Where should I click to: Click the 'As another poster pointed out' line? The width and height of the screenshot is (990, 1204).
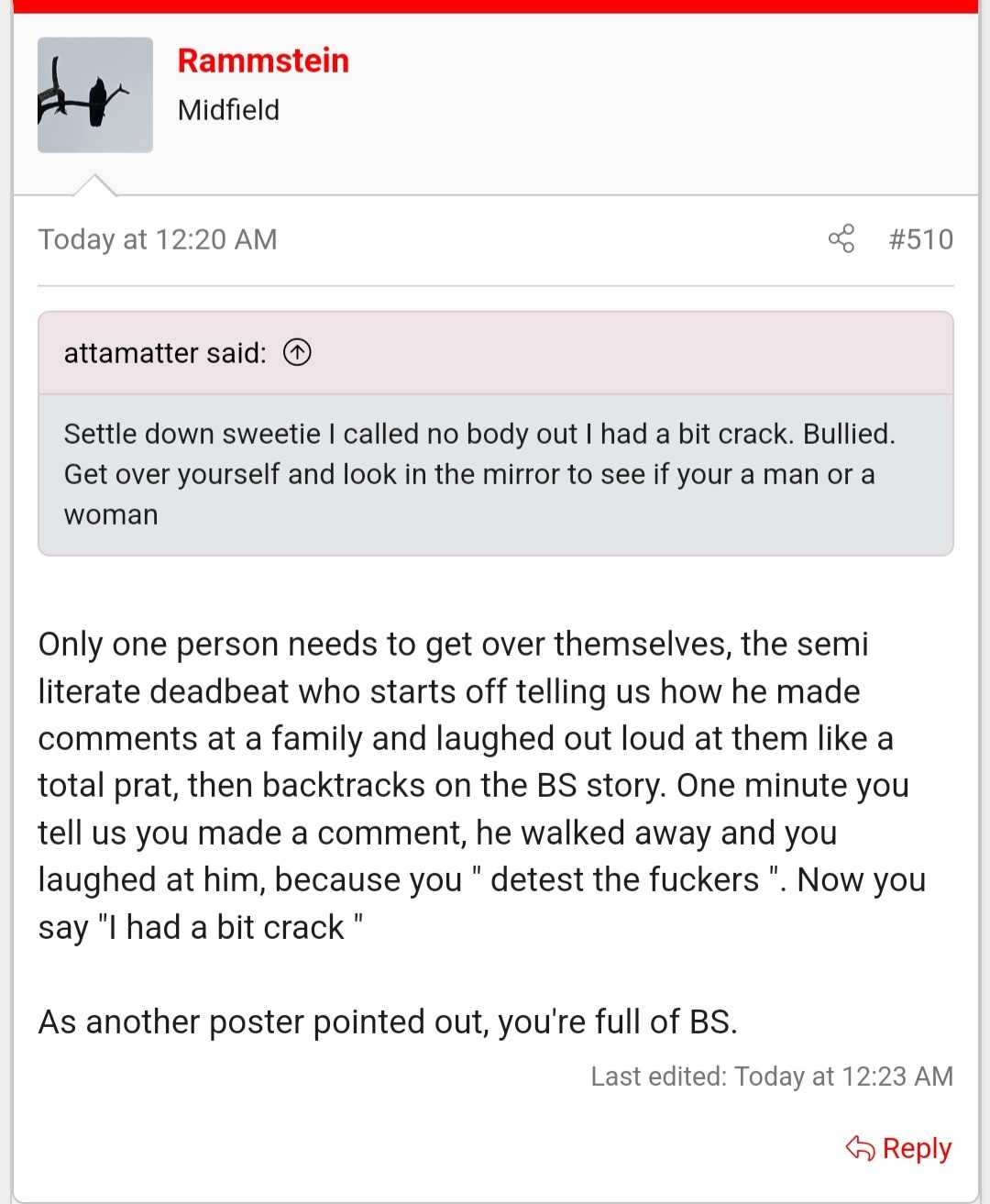(x=387, y=1022)
